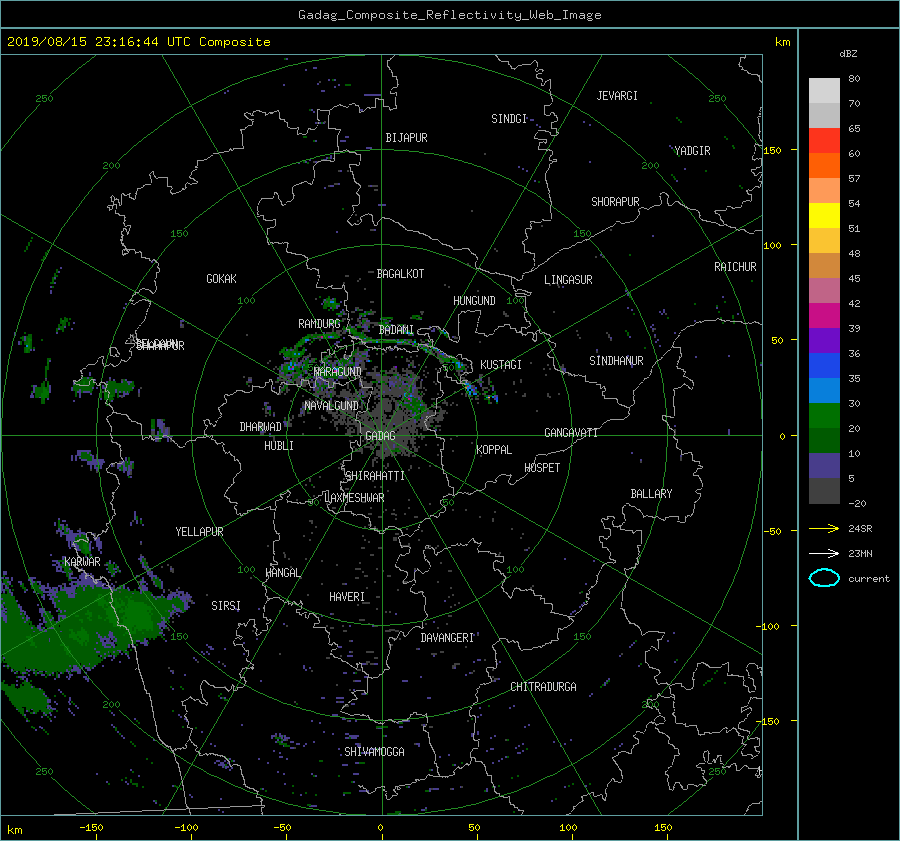
Task: Click the SHORAPUR city label
Action: (615, 202)
